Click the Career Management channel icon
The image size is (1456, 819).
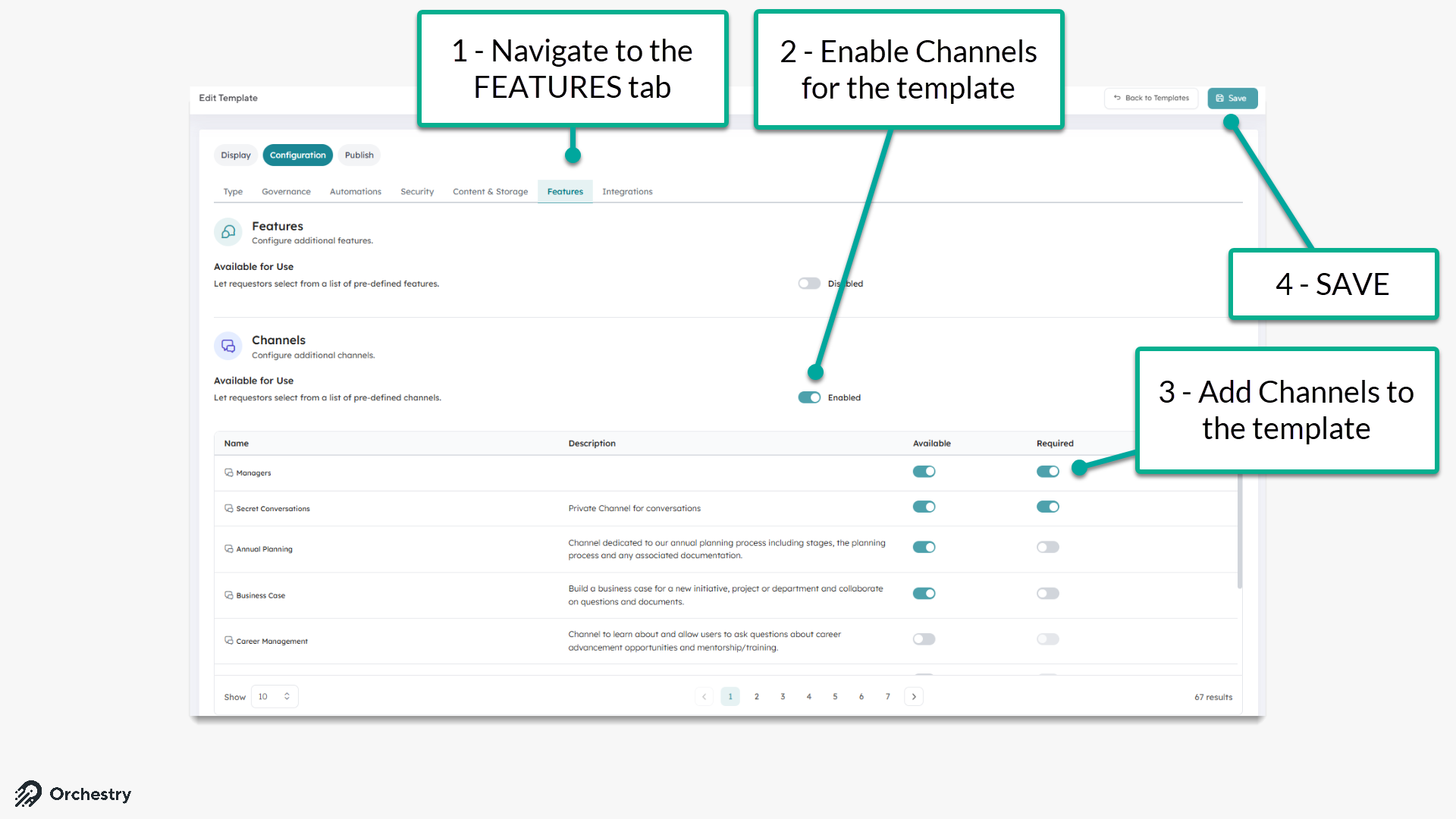228,640
